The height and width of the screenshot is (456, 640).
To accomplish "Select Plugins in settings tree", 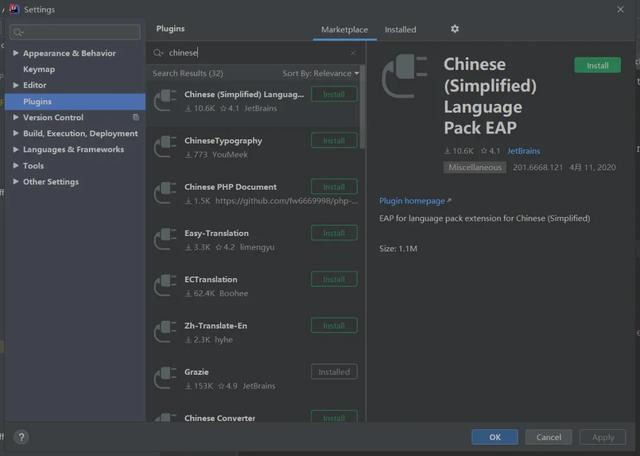I will coord(75,101).
